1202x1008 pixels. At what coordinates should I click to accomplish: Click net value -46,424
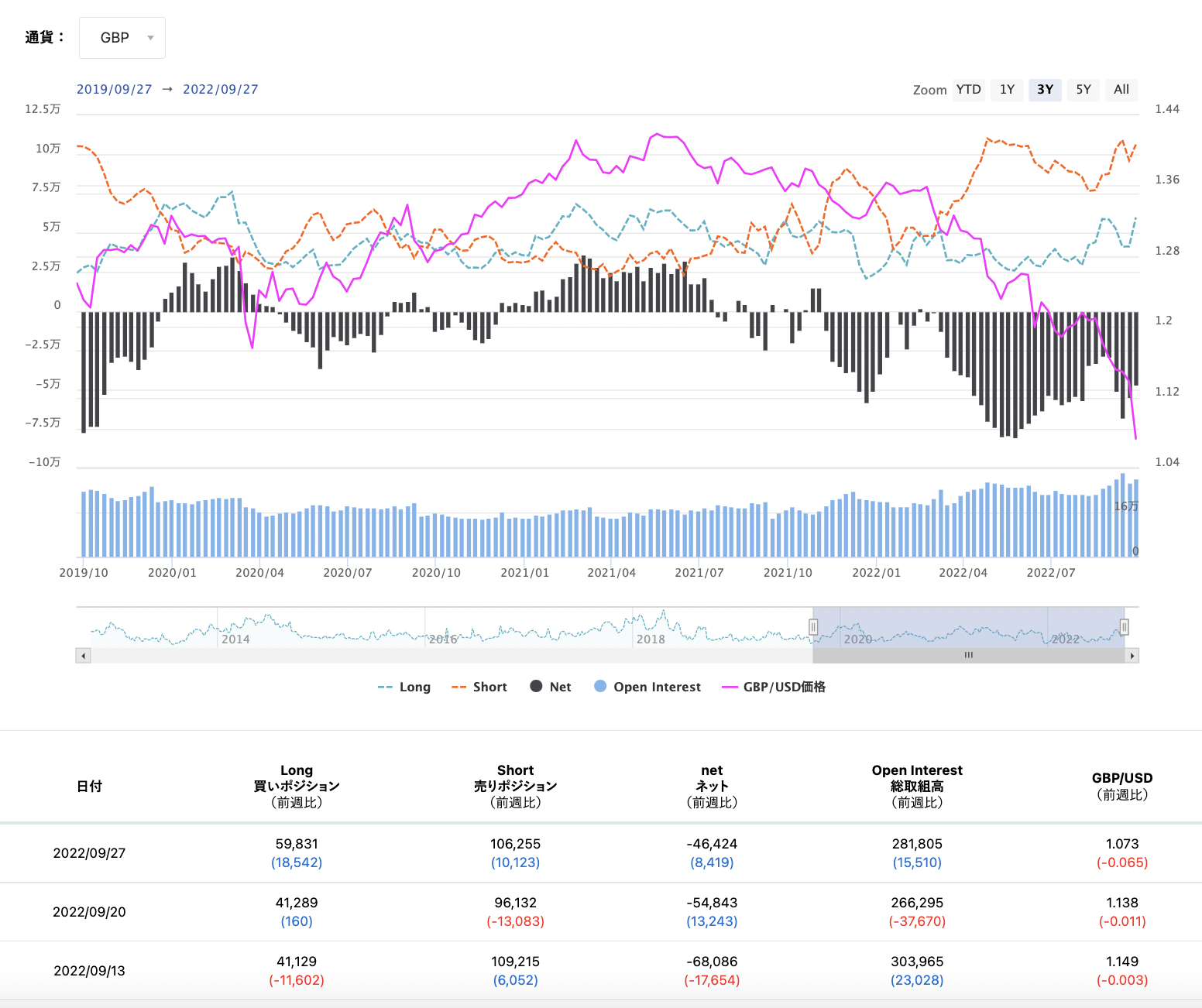point(712,844)
